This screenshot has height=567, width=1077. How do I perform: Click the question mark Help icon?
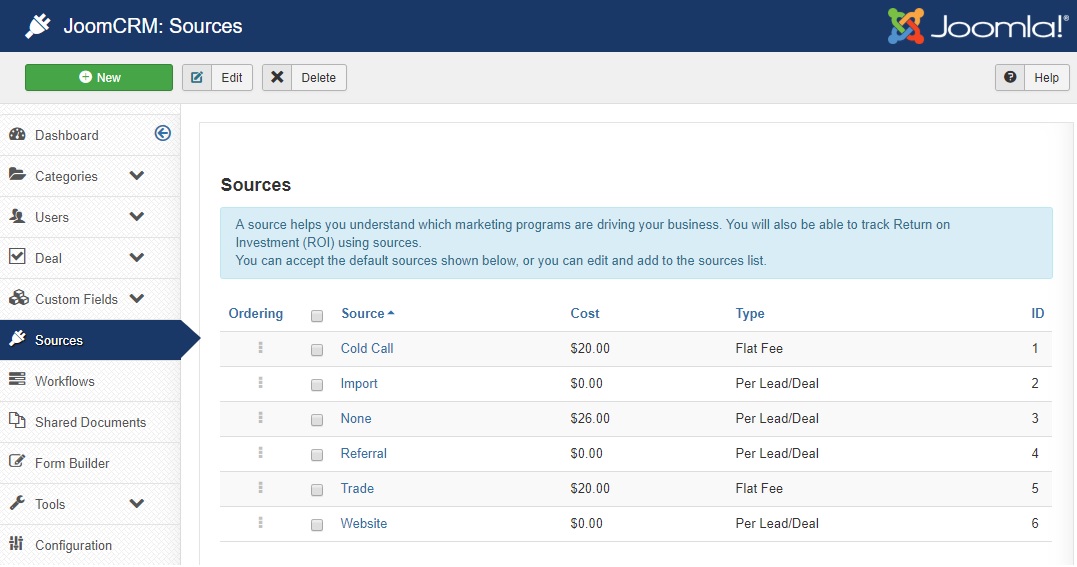[x=1010, y=78]
